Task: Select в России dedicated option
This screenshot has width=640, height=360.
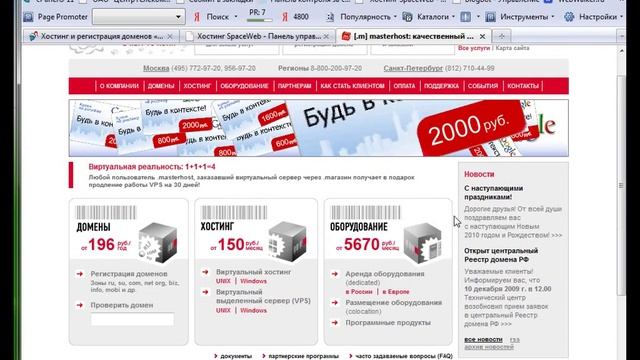Action: (x=359, y=292)
